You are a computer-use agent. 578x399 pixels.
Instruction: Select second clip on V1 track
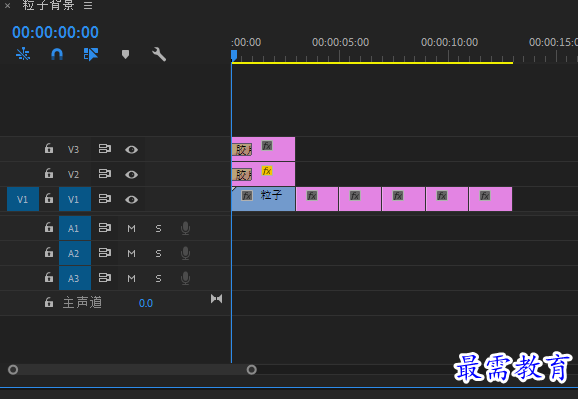[x=317, y=199]
